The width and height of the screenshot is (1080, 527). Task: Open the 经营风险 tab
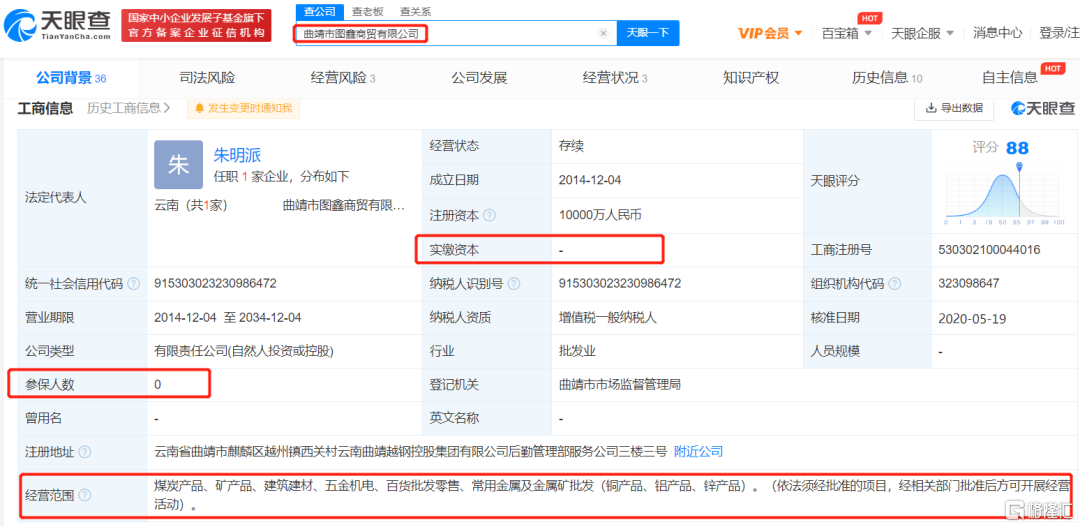pyautogui.click(x=343, y=78)
